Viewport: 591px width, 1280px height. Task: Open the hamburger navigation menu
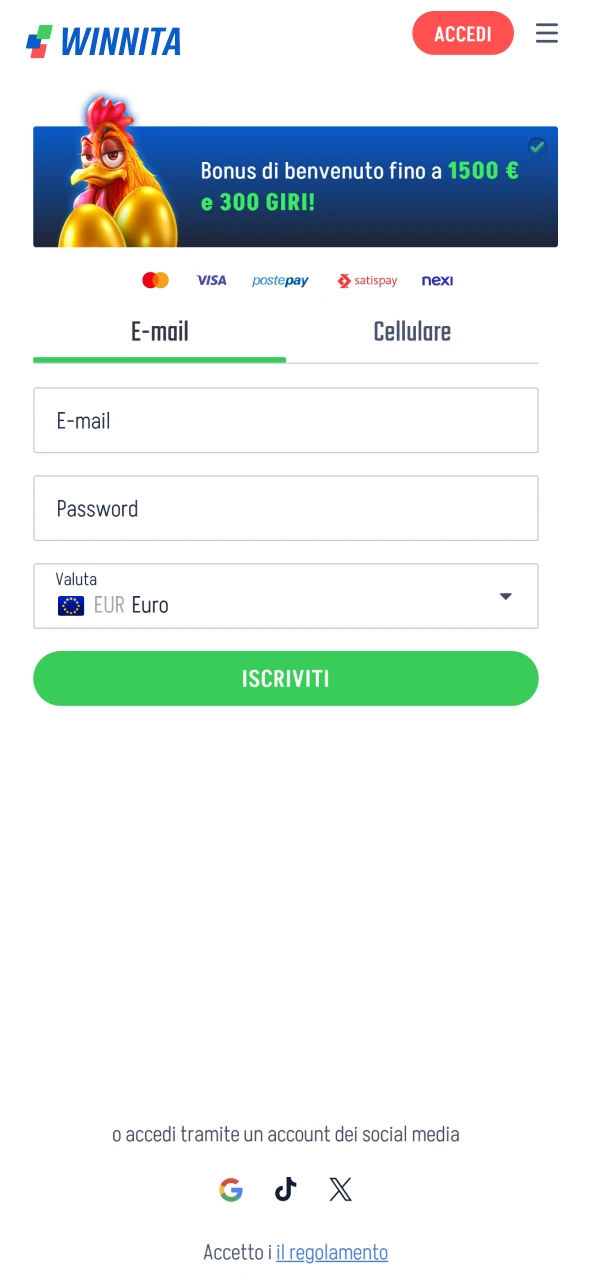[547, 33]
